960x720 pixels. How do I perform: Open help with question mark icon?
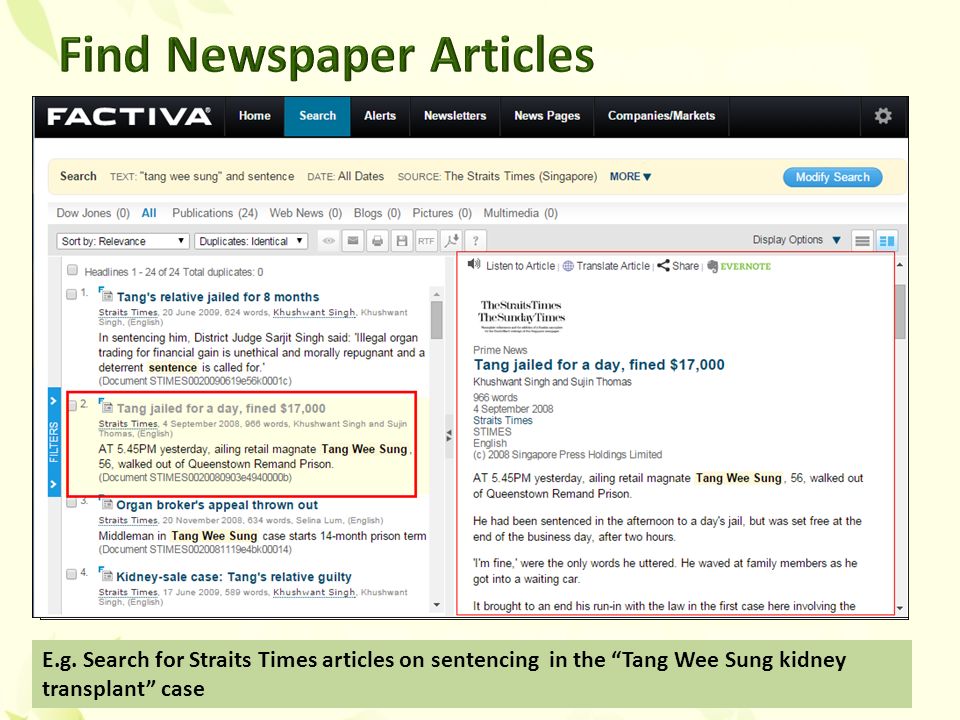[x=475, y=241]
